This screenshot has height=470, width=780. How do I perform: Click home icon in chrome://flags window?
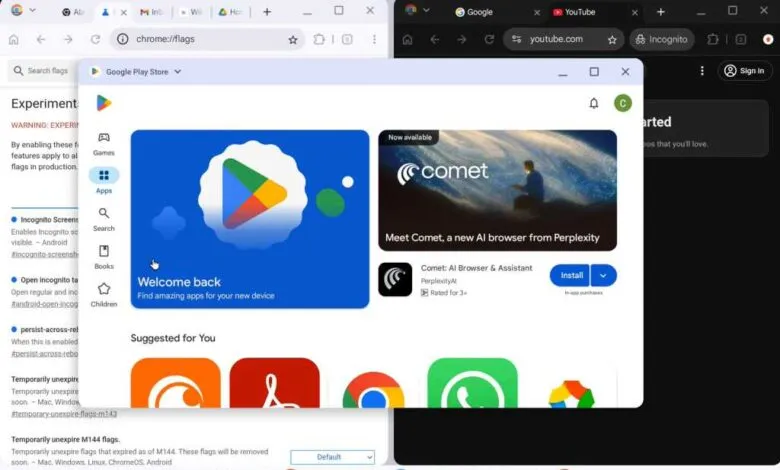(14, 39)
